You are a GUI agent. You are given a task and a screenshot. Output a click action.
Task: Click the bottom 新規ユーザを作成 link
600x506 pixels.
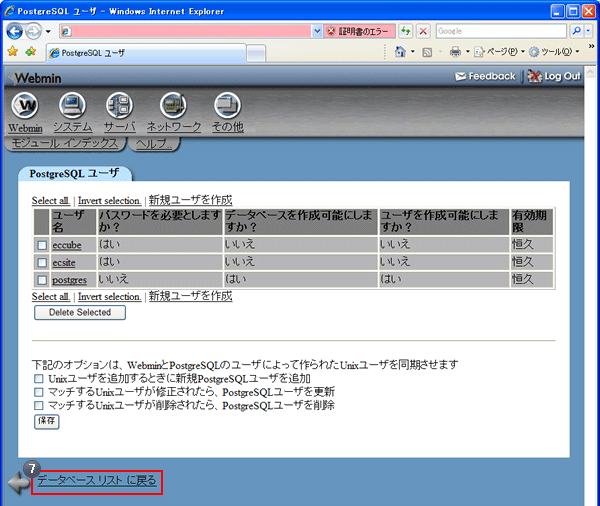tap(190, 296)
